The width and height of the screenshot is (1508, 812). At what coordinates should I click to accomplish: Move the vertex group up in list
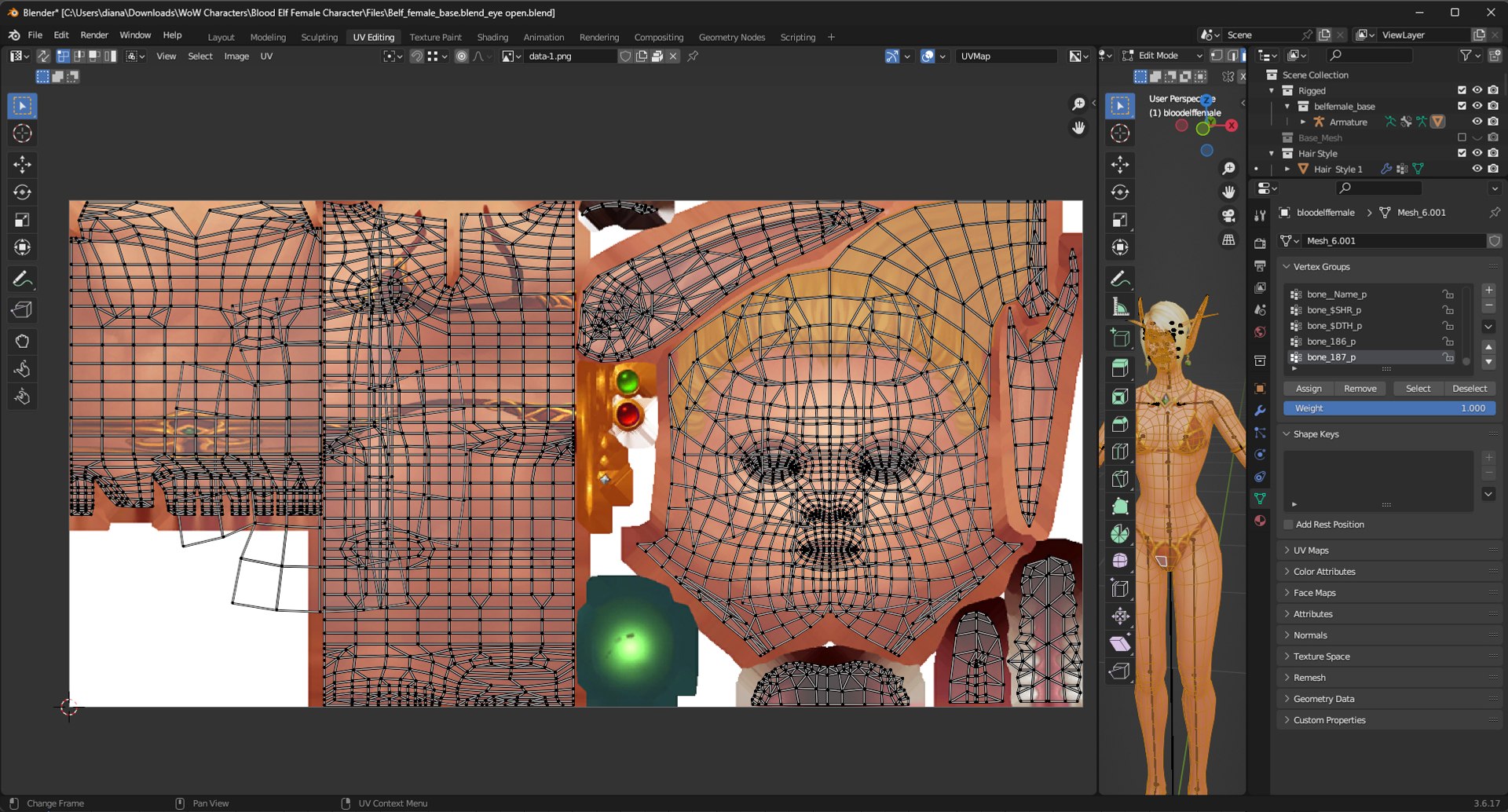(x=1488, y=347)
